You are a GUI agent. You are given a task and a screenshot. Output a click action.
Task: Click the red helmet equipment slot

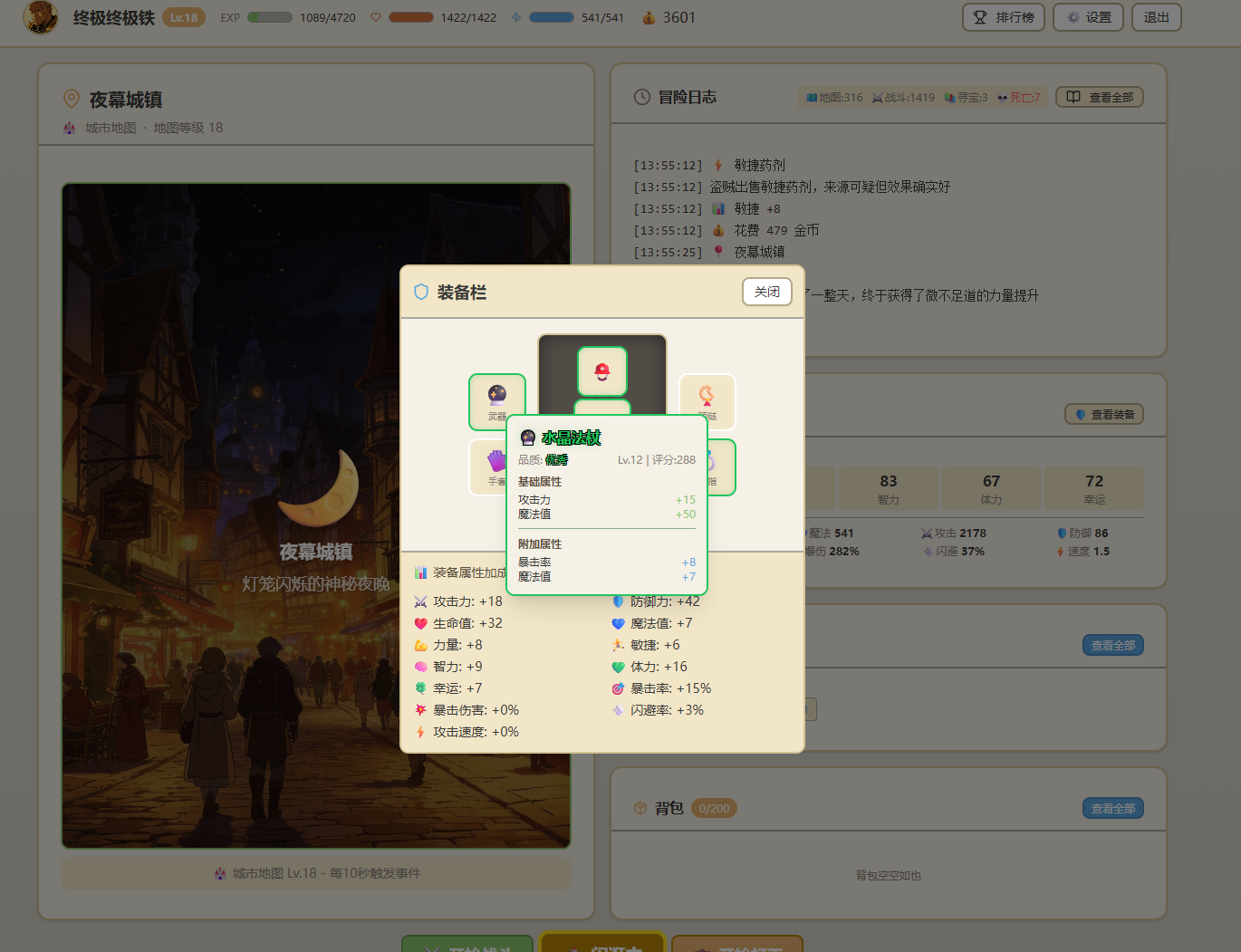(602, 371)
